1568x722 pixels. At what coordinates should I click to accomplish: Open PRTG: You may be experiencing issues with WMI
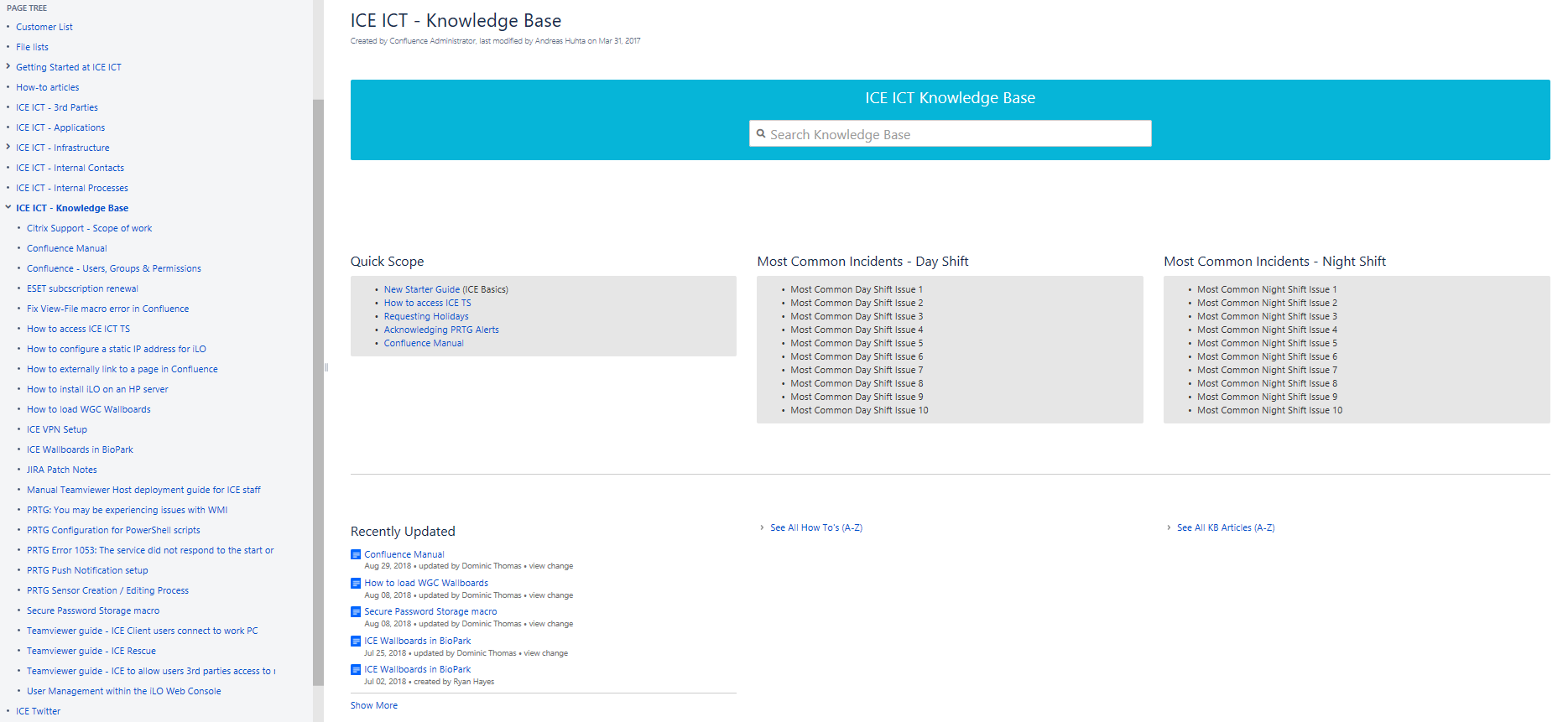pos(127,510)
